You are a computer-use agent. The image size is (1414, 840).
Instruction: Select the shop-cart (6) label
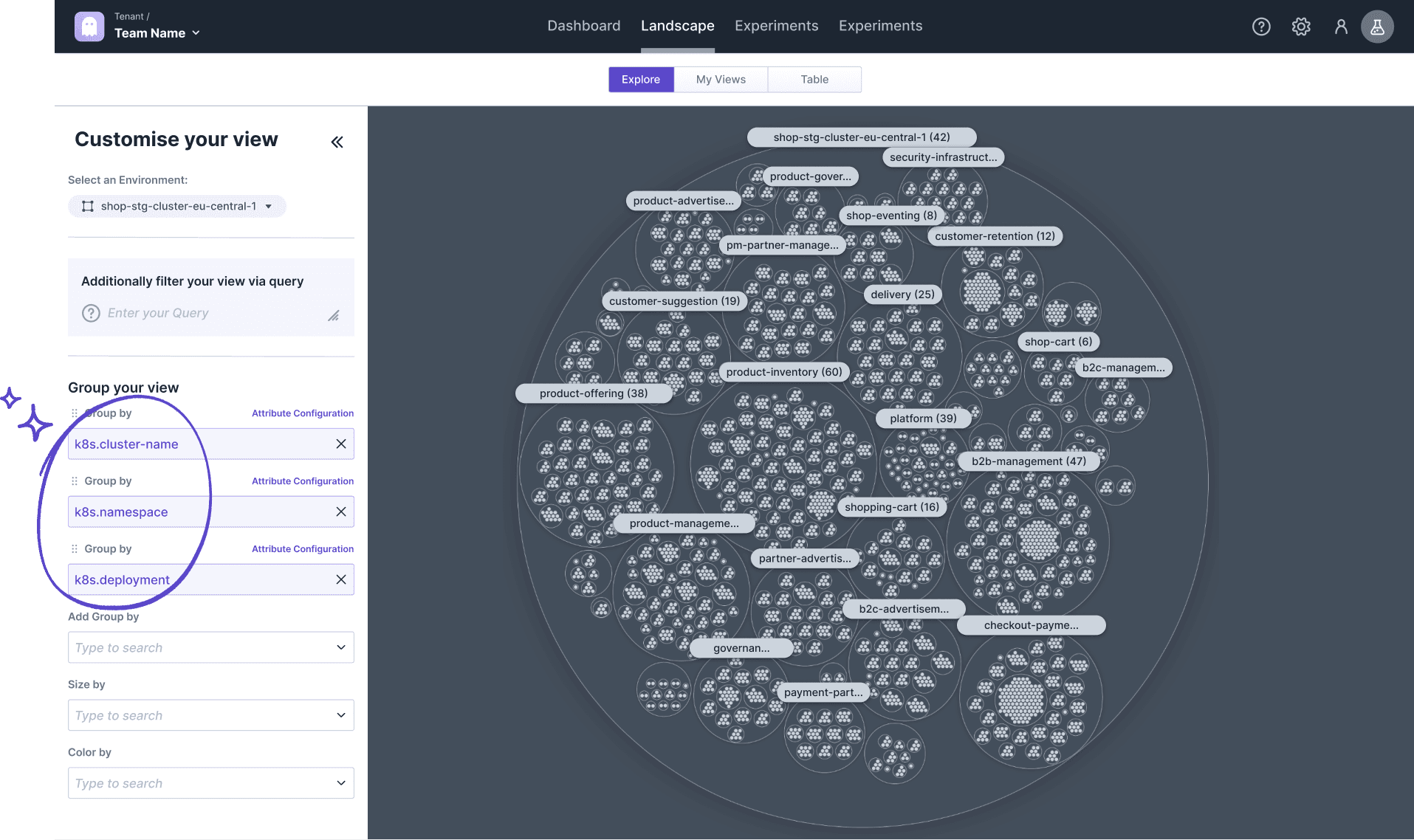click(x=1058, y=342)
